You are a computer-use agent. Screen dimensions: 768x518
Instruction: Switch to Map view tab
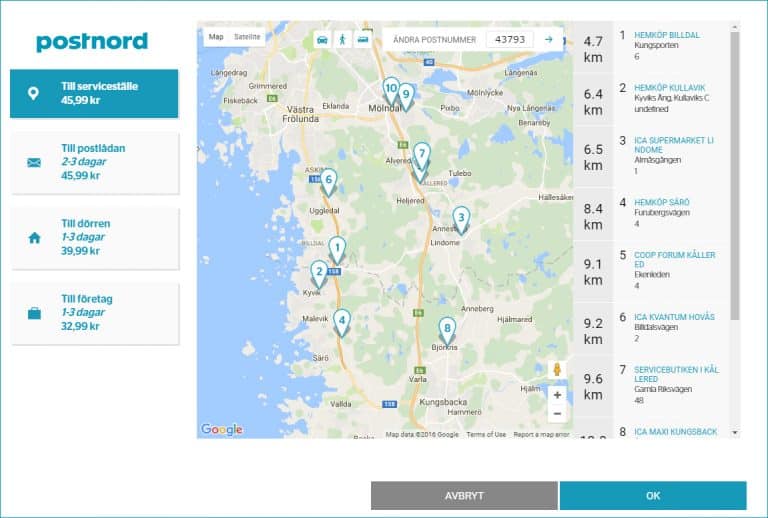216,37
